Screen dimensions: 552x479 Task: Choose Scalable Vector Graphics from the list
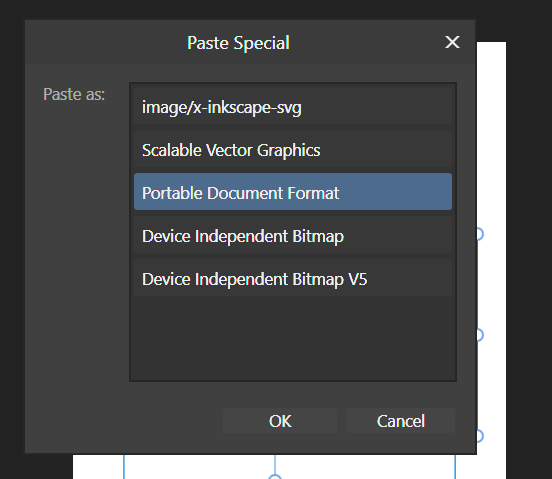[x=293, y=149]
